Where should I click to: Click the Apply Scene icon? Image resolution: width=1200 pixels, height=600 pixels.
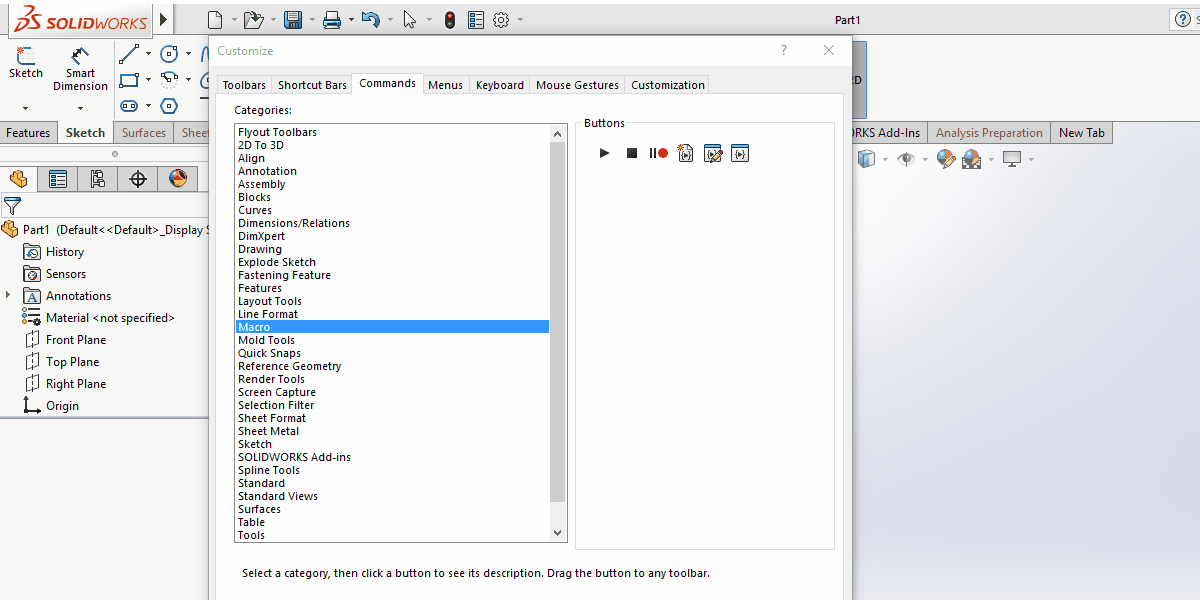click(x=971, y=159)
